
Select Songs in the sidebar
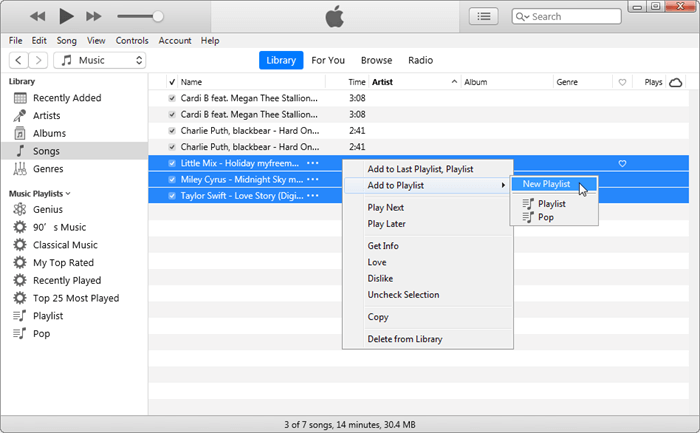[74, 151]
